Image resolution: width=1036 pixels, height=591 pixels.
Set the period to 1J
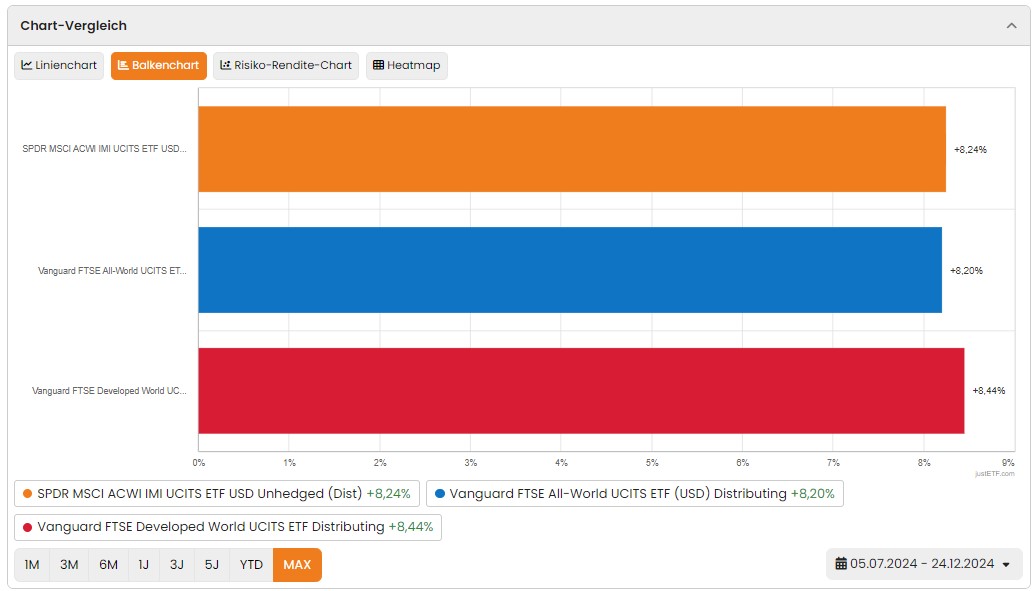pyautogui.click(x=143, y=565)
